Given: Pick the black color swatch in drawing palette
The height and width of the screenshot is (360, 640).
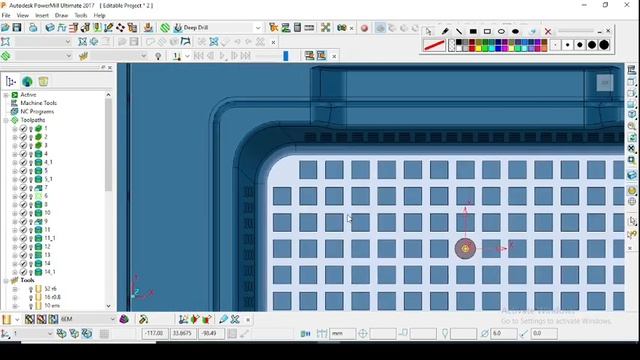Looking at the screenshot, I should click(x=459, y=42).
